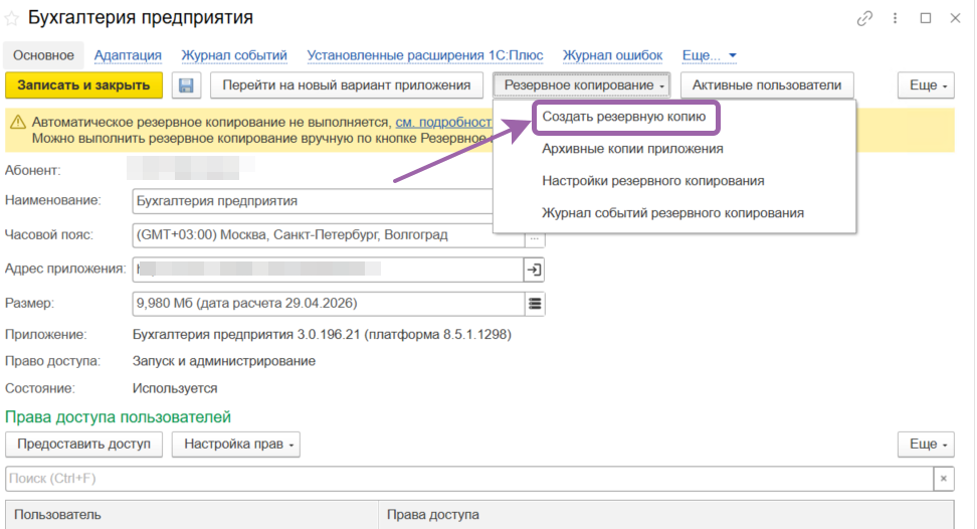Screen dimensions: 977x529
Task: Click the Пользователь column header
Action: coord(192,515)
